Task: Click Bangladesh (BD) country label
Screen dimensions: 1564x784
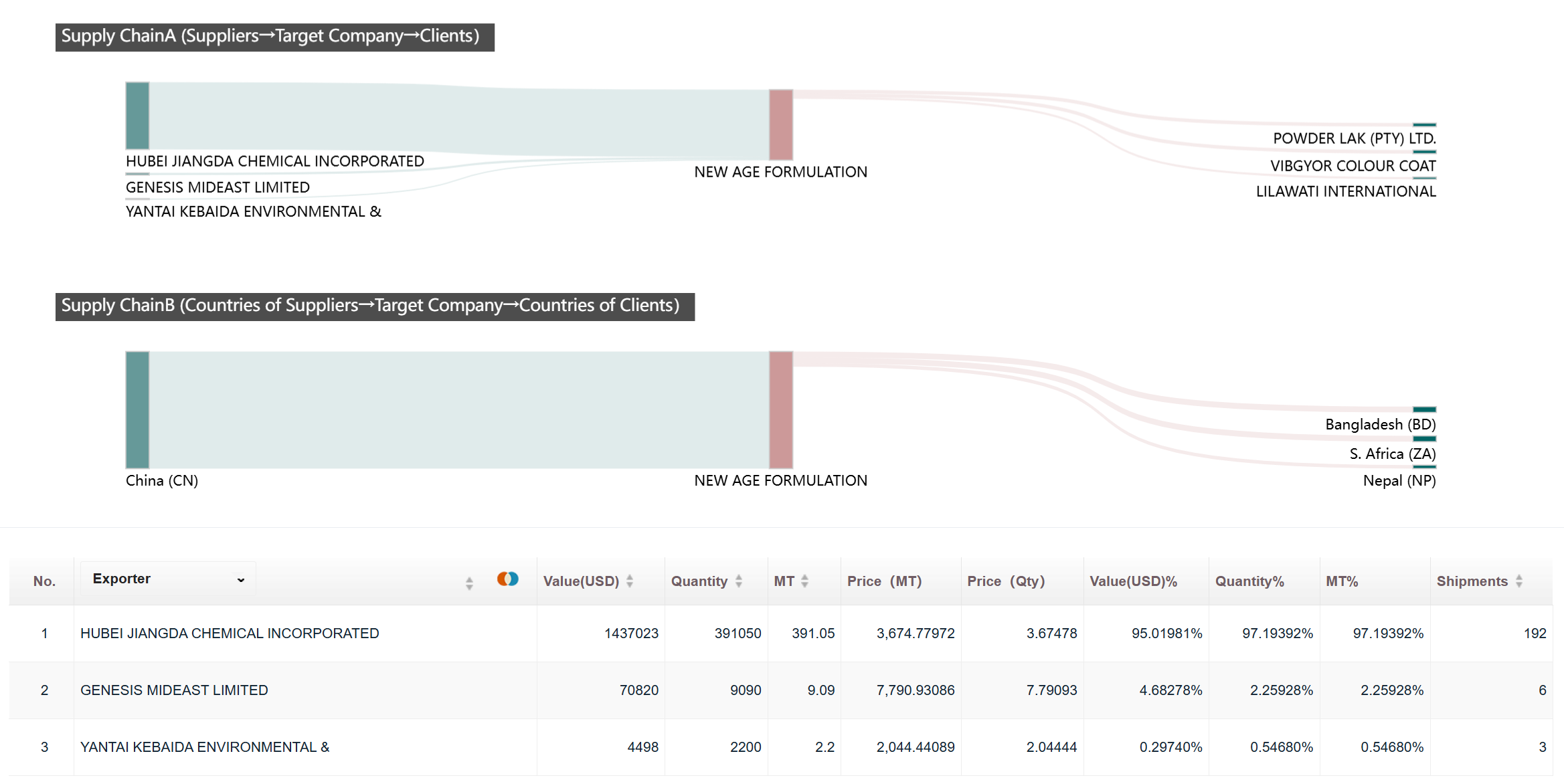Action: coord(1381,424)
